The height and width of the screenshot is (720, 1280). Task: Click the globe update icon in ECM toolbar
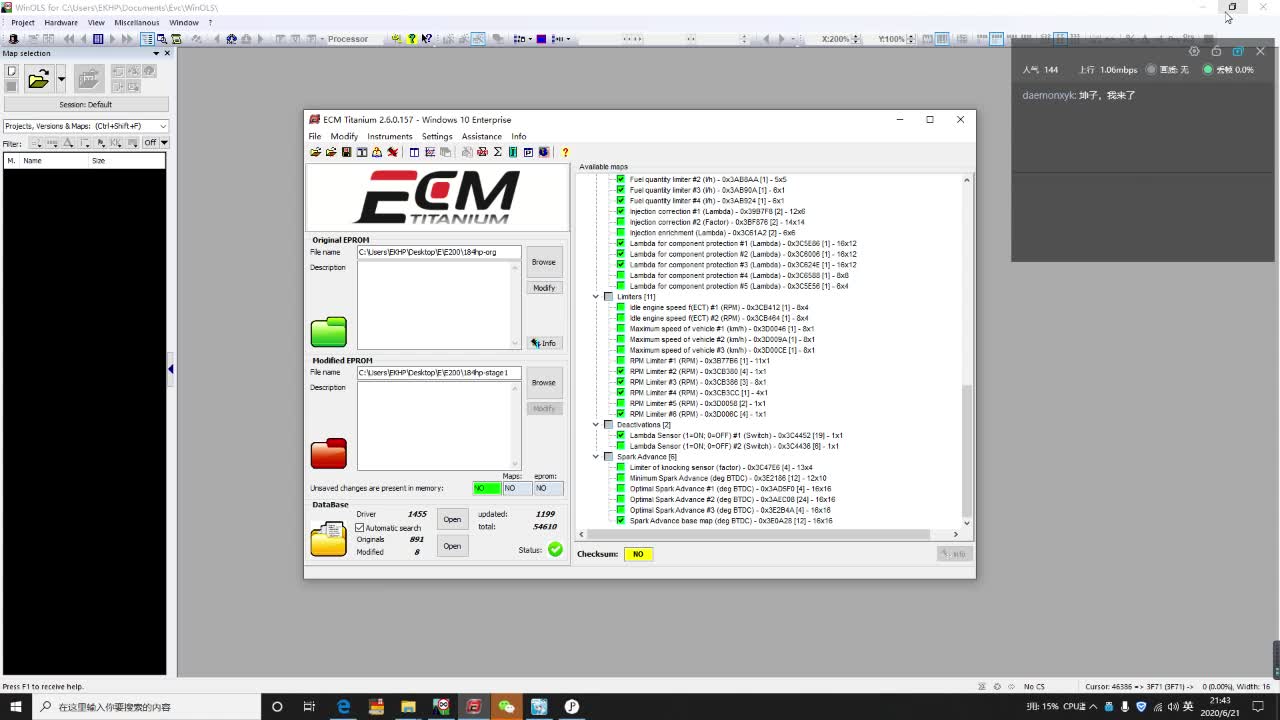[544, 152]
